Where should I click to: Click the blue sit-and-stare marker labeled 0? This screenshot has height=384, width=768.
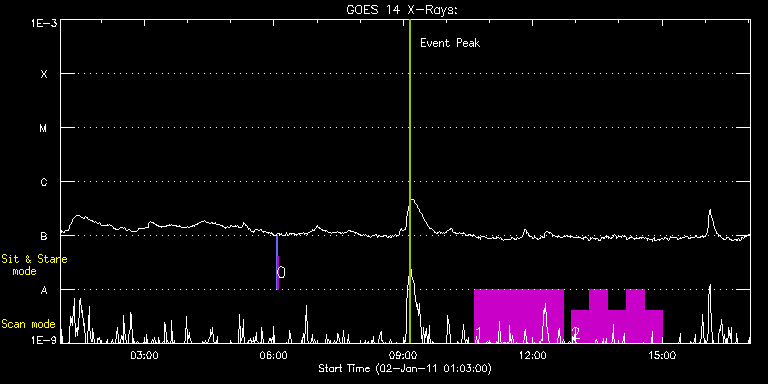[x=277, y=263]
